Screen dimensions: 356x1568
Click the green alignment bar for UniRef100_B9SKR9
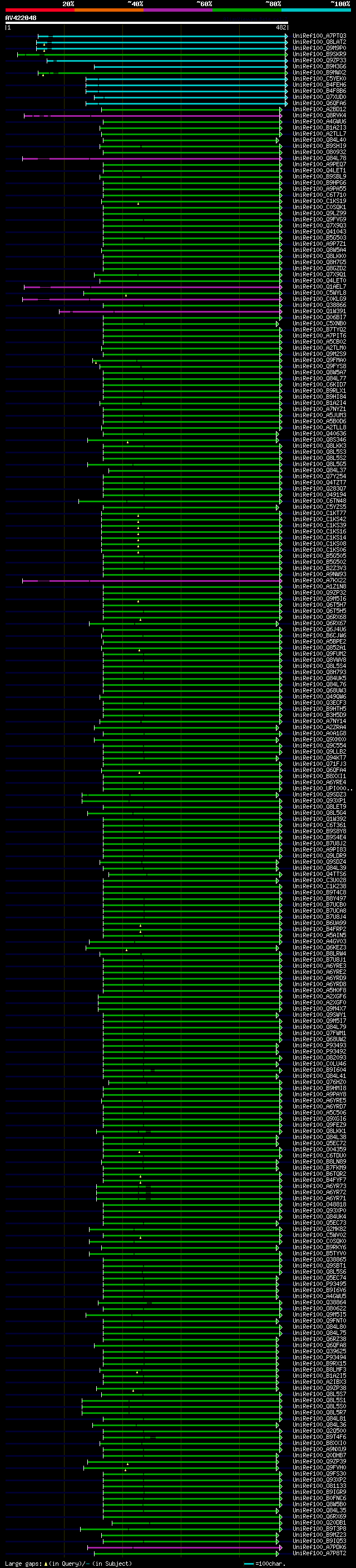(152, 54)
